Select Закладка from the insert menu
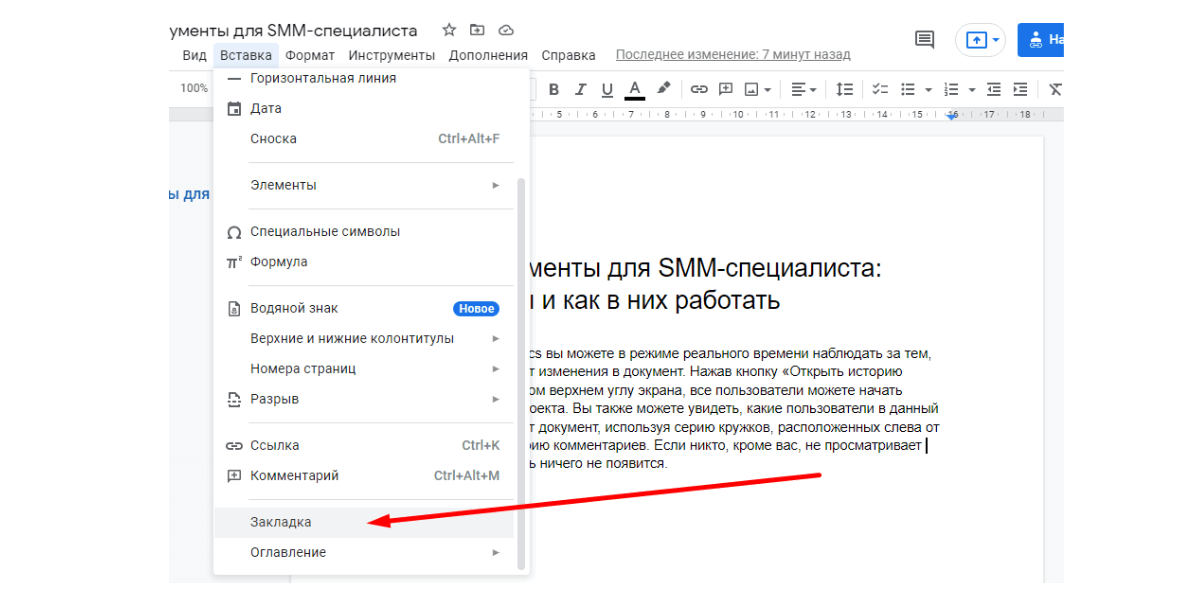The image size is (1200, 600). tap(281, 522)
